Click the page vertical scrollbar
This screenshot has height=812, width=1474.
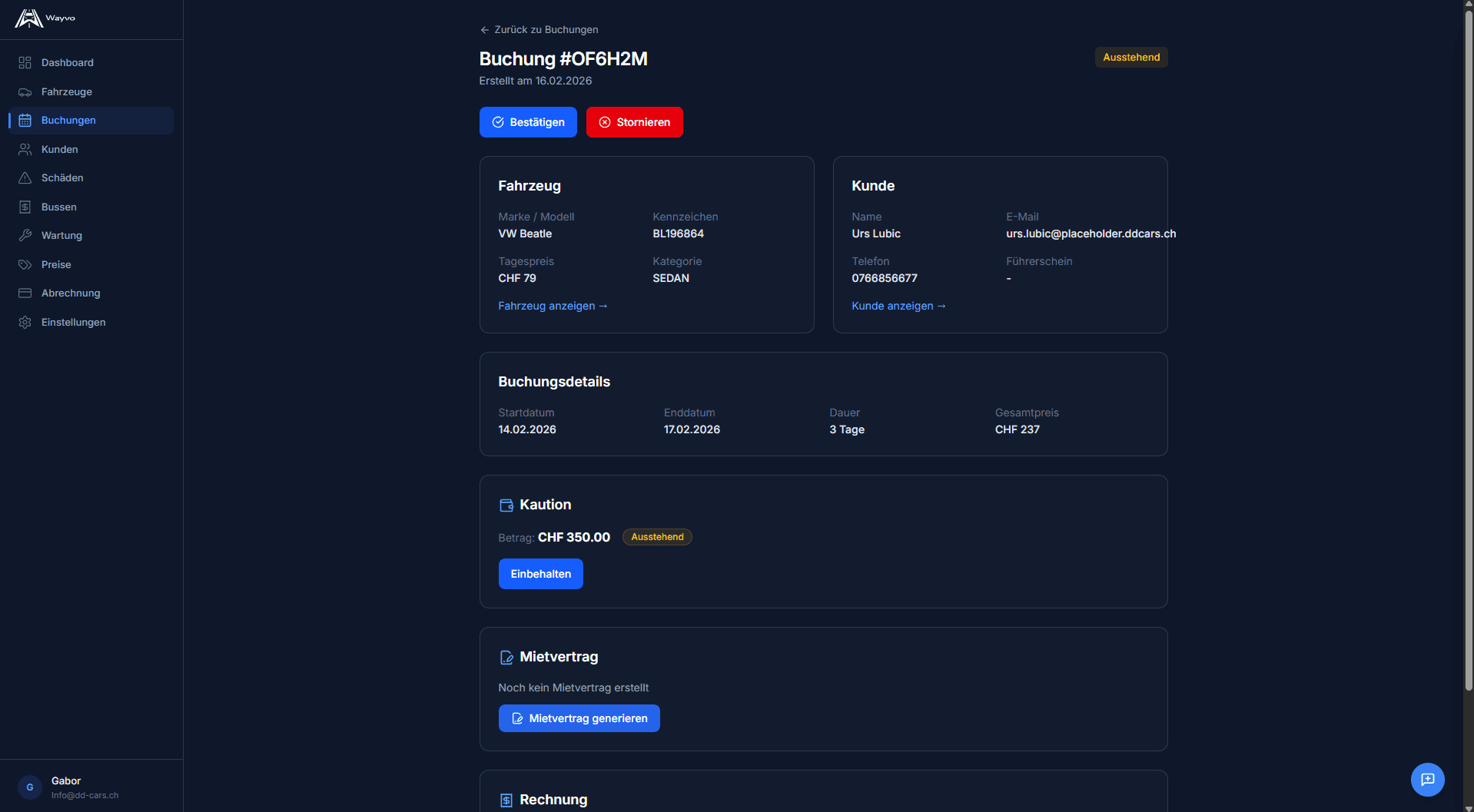click(x=1469, y=346)
